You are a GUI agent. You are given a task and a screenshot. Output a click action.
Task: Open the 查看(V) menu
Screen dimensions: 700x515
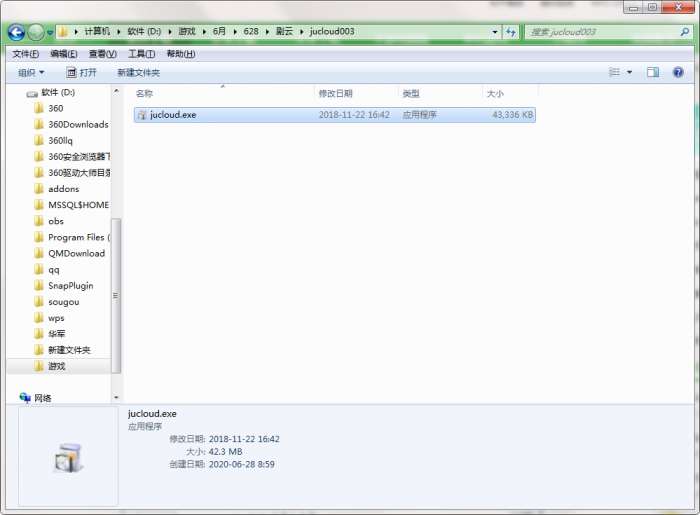pyautogui.click(x=103, y=54)
